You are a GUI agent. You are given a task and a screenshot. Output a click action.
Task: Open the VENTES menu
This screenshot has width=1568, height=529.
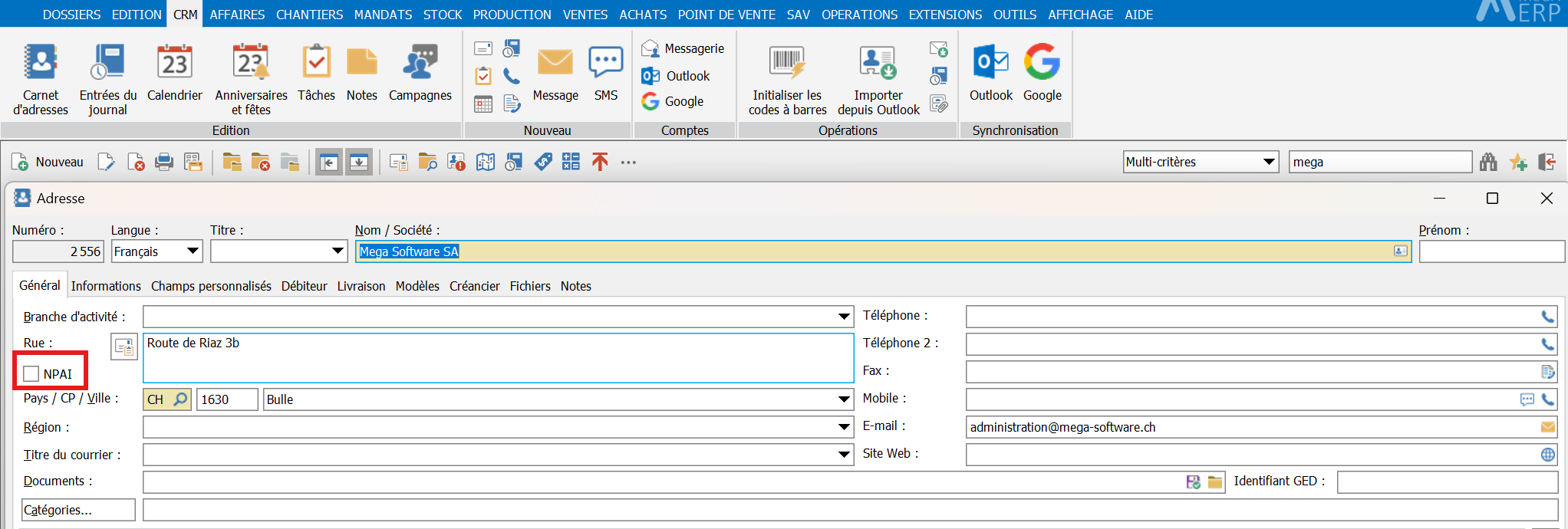tap(585, 15)
